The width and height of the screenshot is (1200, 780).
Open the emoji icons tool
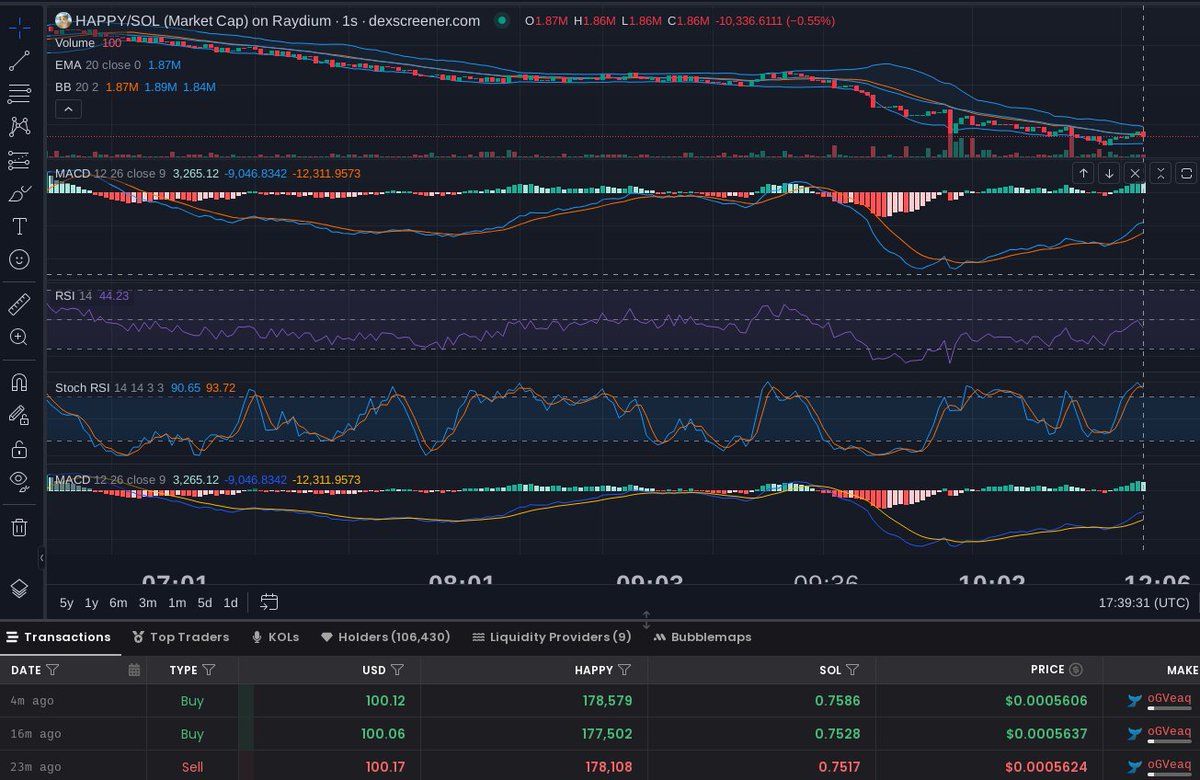(19, 259)
